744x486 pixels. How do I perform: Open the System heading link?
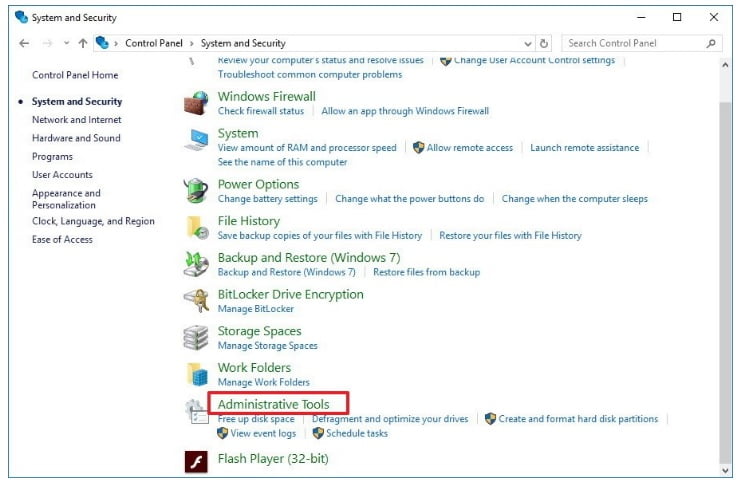(238, 133)
